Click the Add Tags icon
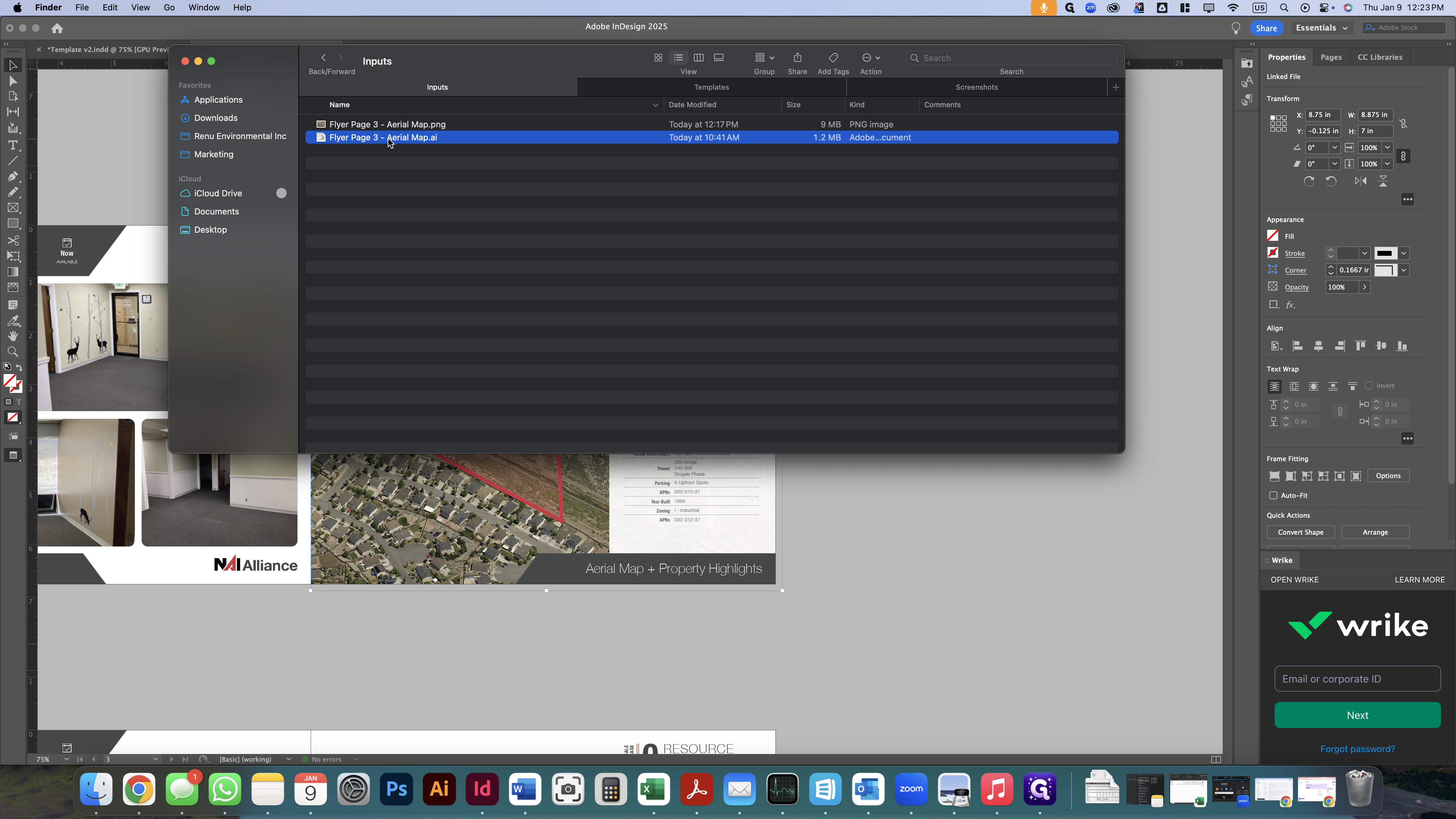 [x=833, y=58]
